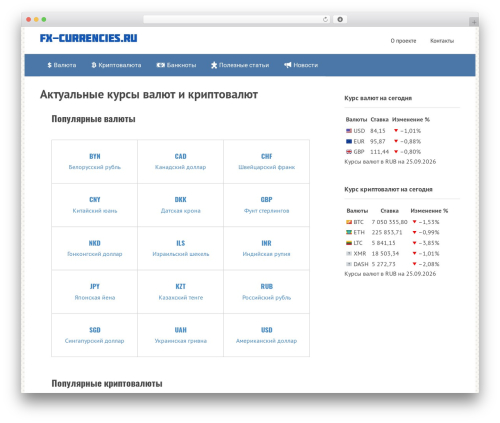Image resolution: width=500 pixels, height=423 pixels.
Task: Click the US flag icon next to USD
Action: tap(349, 131)
